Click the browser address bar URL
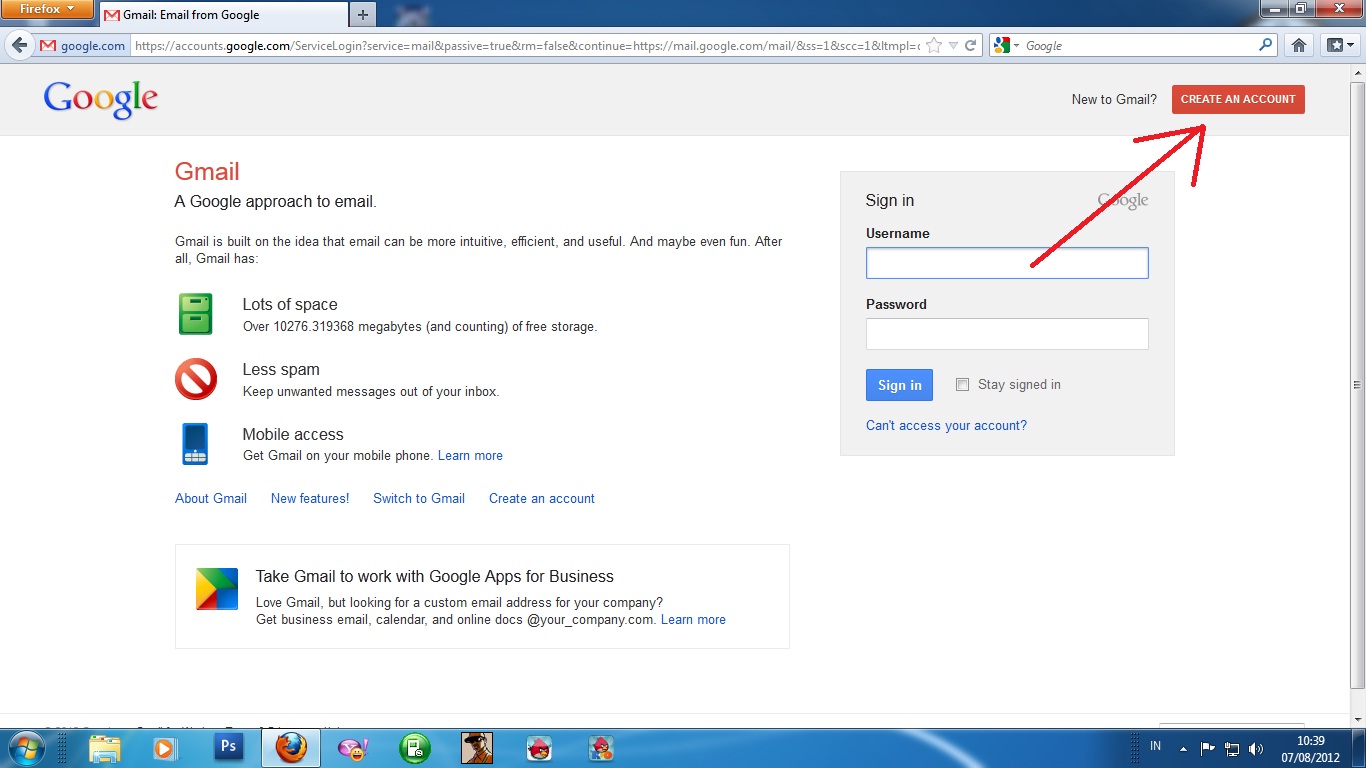The height and width of the screenshot is (768, 1366). 527,46
